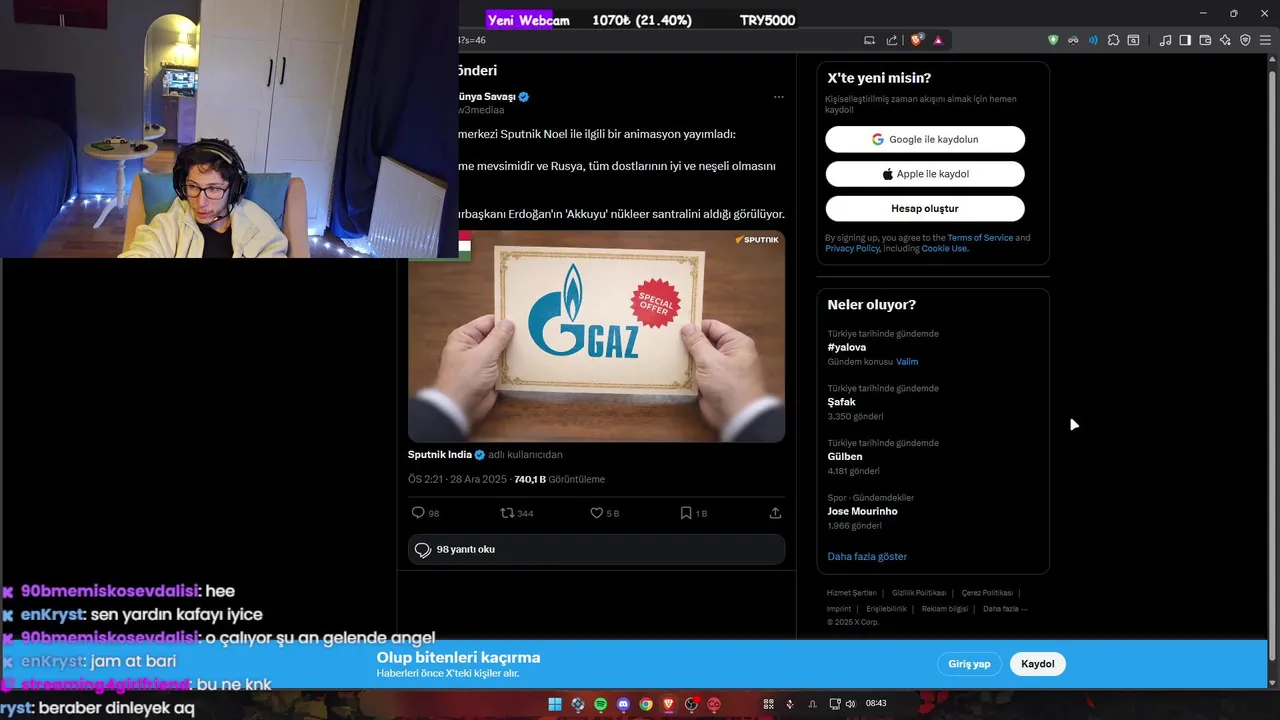Open the green shield extension icon
This screenshot has width=1280, height=720.
click(x=1053, y=40)
